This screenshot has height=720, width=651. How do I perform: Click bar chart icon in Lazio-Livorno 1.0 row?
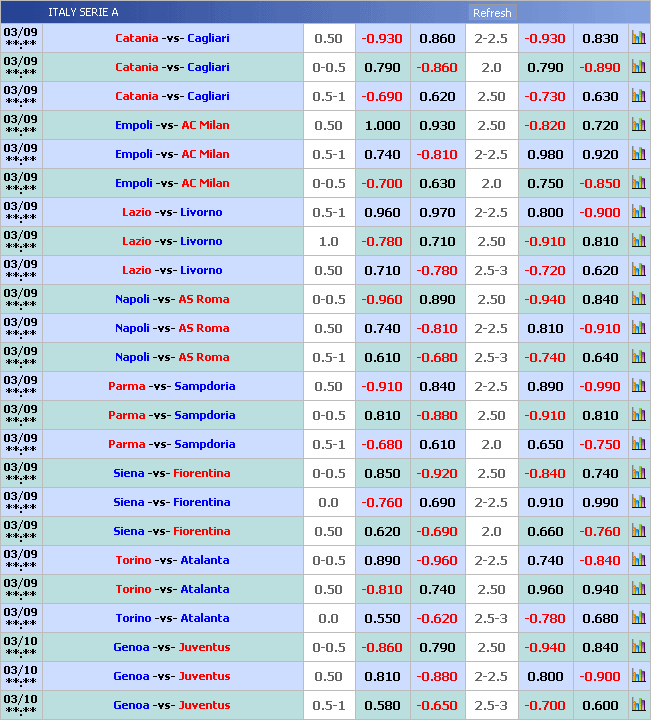[x=639, y=241]
